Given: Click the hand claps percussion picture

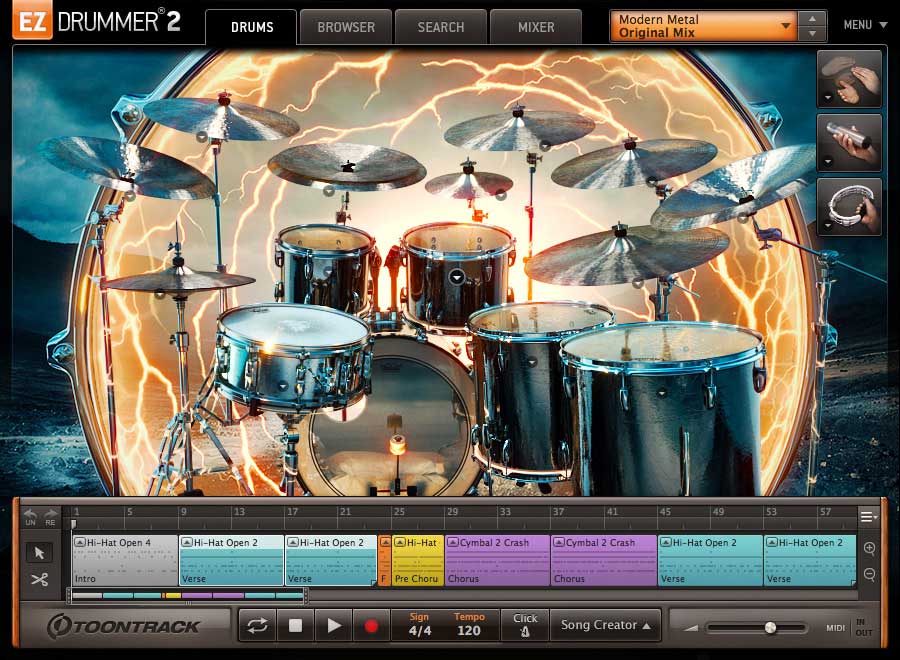Looking at the screenshot, I should click(849, 79).
